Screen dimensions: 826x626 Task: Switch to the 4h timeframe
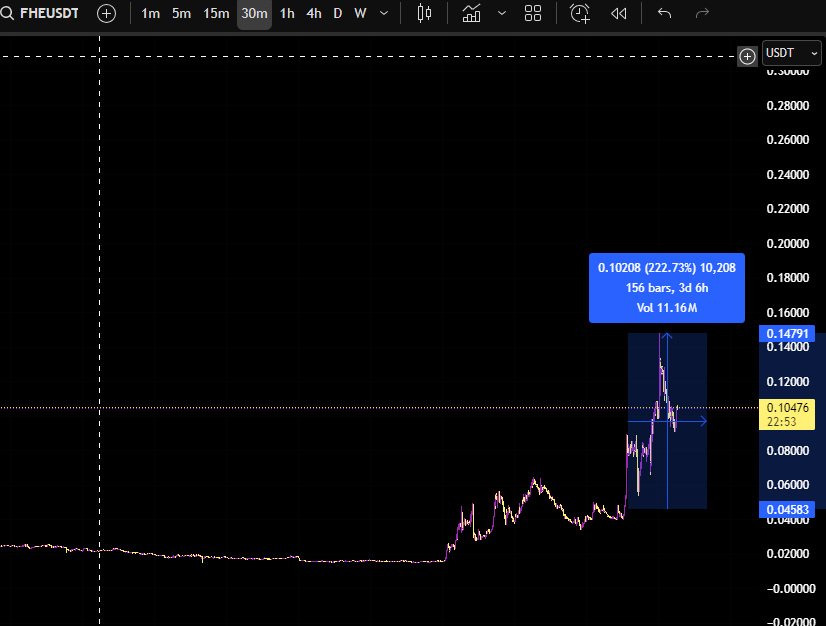[x=314, y=14]
